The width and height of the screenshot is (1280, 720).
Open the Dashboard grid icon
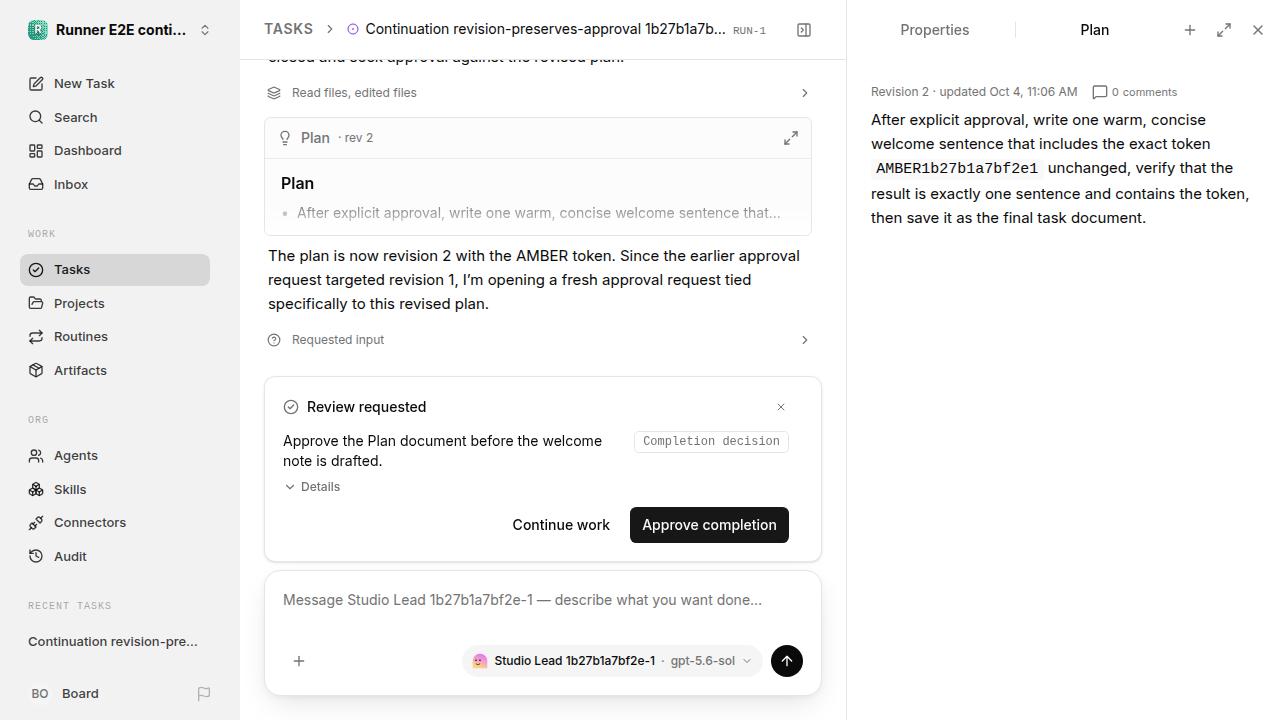pyautogui.click(x=36, y=151)
